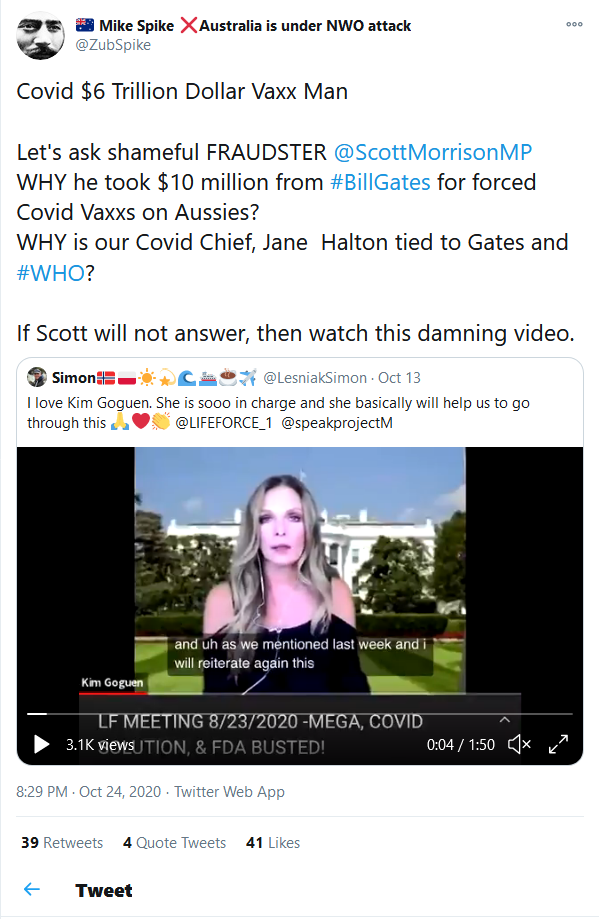Open Mike Spike's profile avatar

pyautogui.click(x=40, y=35)
